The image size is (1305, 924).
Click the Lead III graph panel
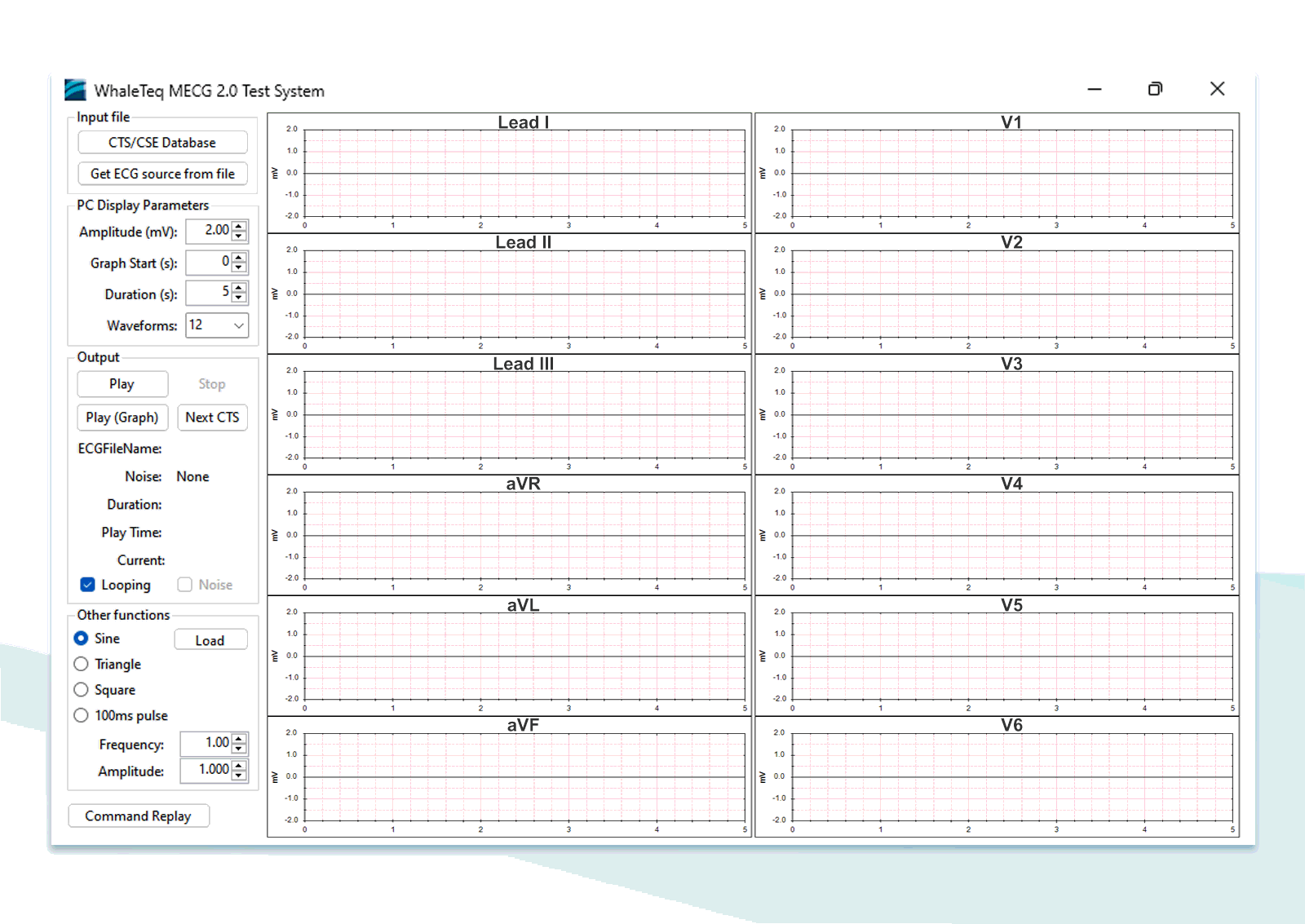click(x=509, y=414)
